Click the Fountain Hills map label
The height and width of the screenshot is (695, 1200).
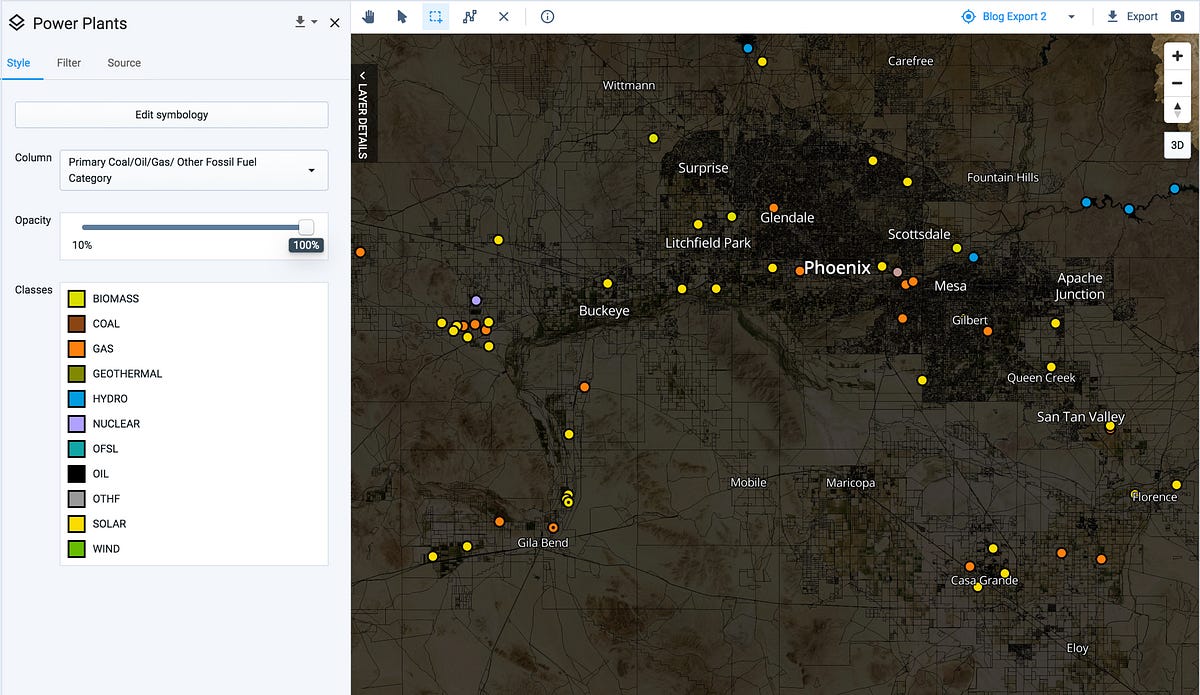click(1003, 177)
